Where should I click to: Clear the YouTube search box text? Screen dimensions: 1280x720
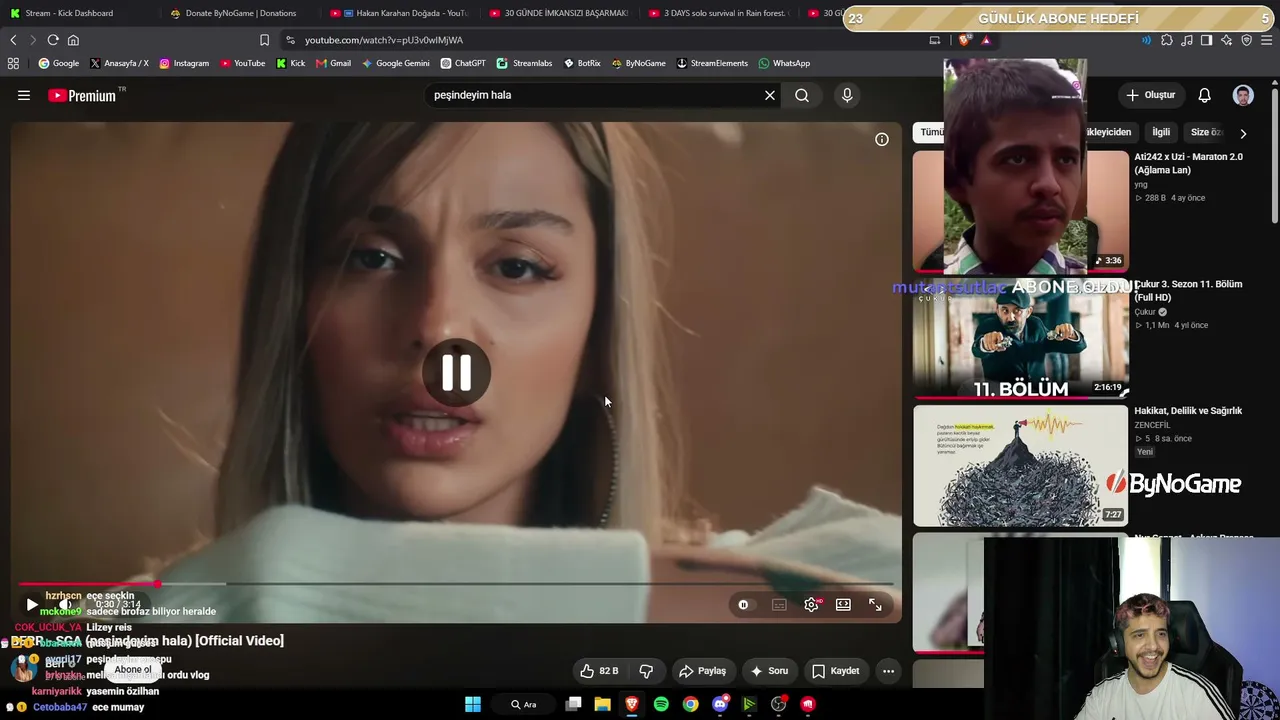click(770, 95)
